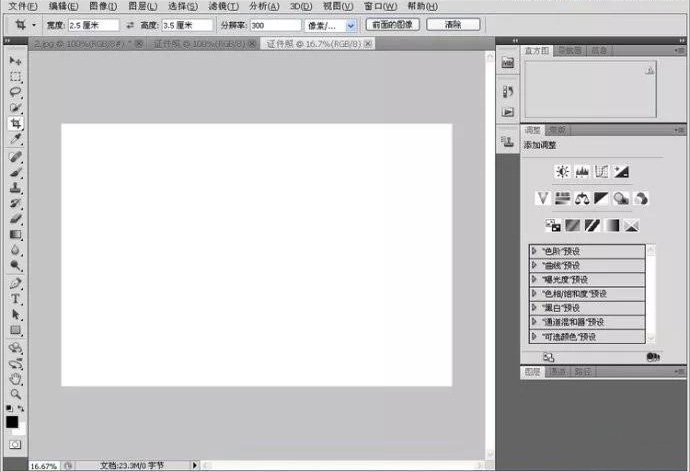Select the Eraser tool

(15, 219)
